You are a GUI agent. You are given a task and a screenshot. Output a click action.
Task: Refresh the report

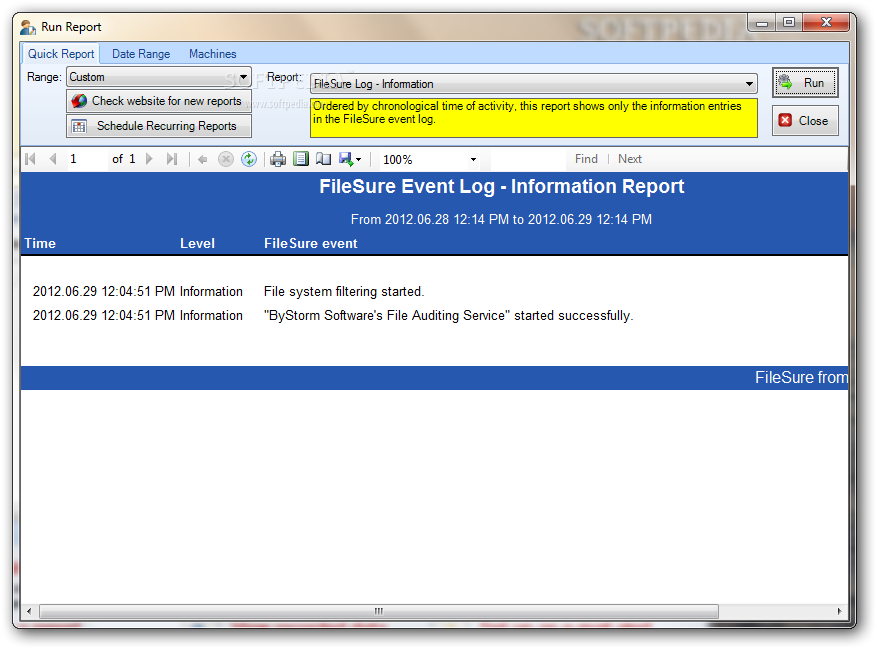coord(249,159)
